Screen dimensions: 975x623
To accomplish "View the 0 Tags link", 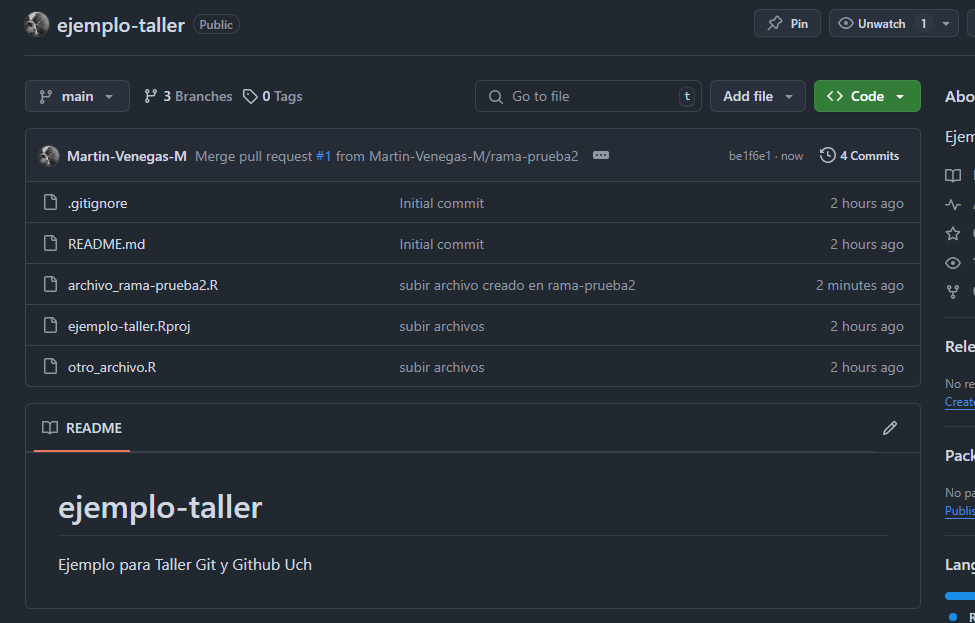I will [x=272, y=96].
